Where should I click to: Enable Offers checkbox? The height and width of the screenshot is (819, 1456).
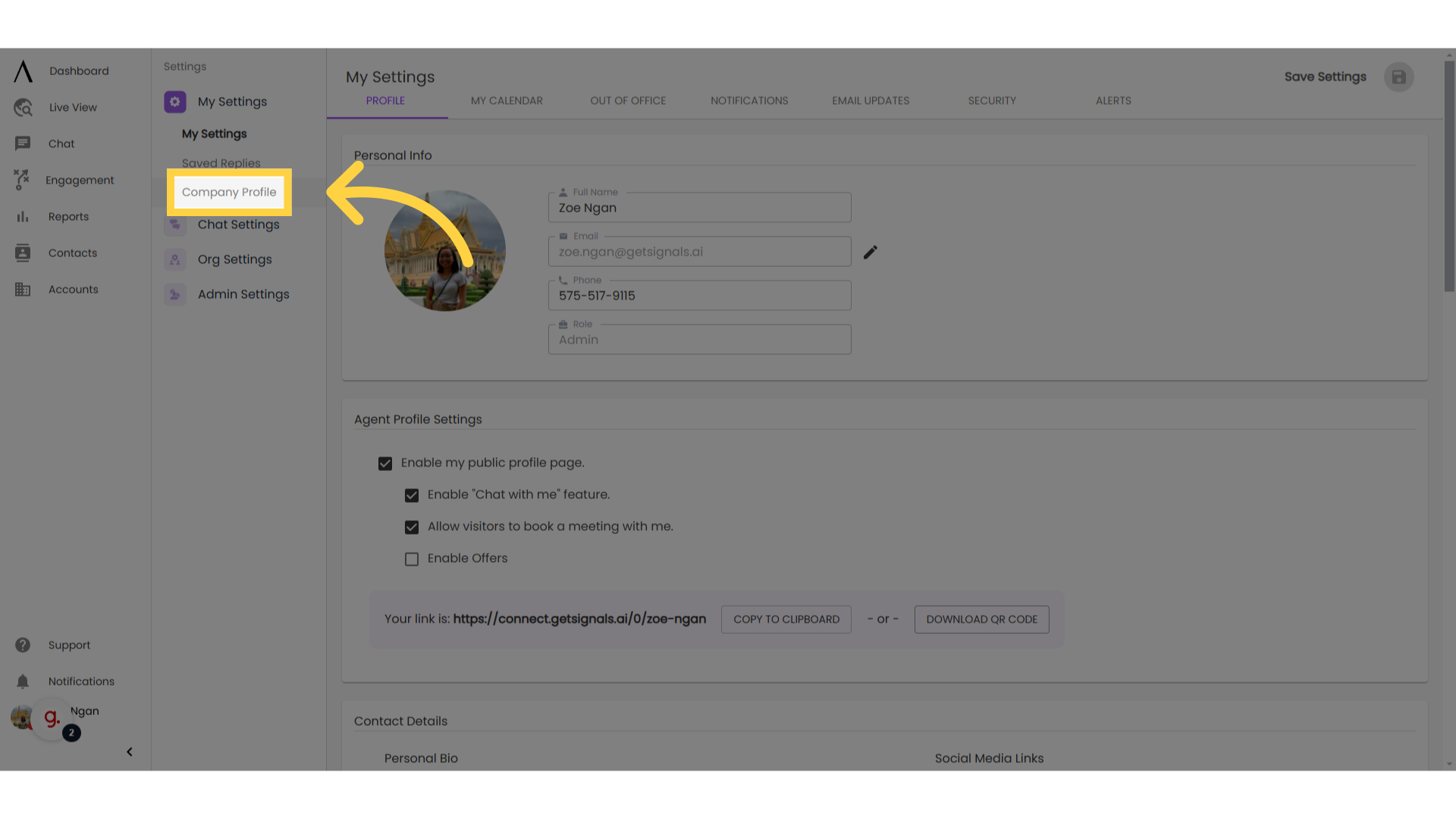(x=411, y=559)
